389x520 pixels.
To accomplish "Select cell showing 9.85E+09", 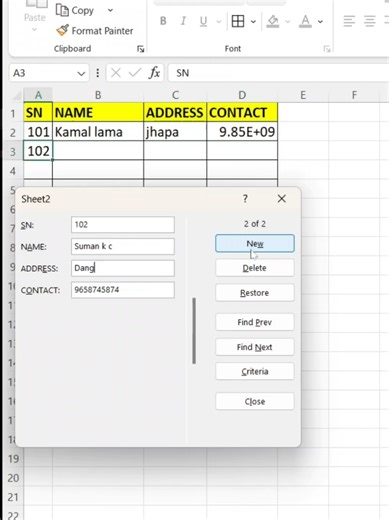I will pos(242,132).
